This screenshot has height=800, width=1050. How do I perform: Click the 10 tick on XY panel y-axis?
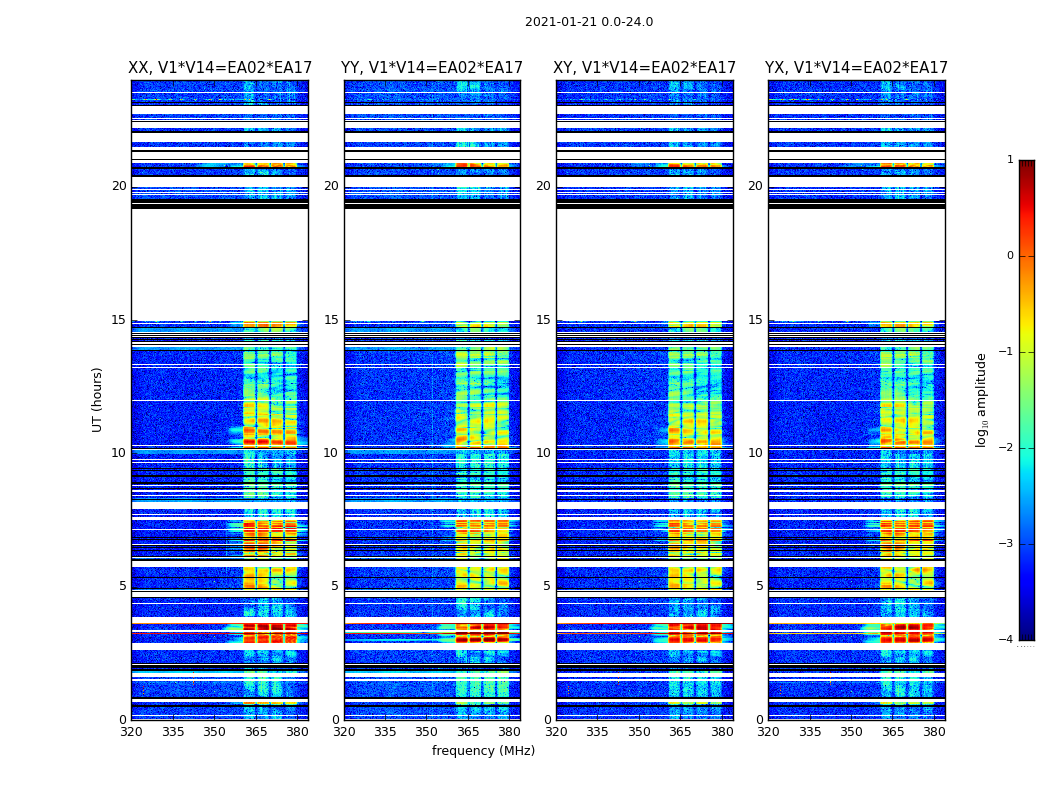543,453
